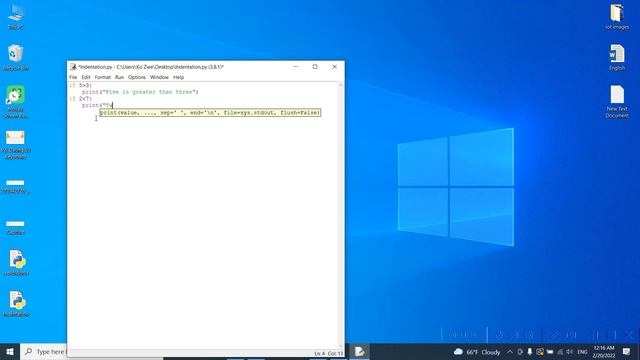Click the IDLE editor taskbar icon
Viewport: 640px width, 360px height.
(359, 352)
